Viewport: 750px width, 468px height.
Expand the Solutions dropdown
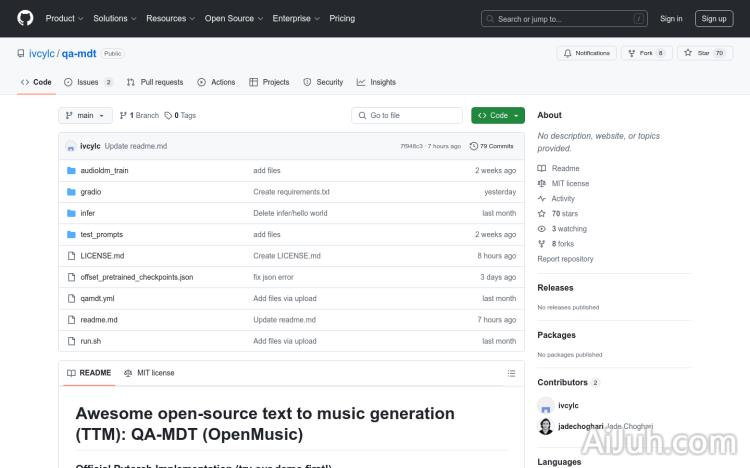pyautogui.click(x=115, y=18)
